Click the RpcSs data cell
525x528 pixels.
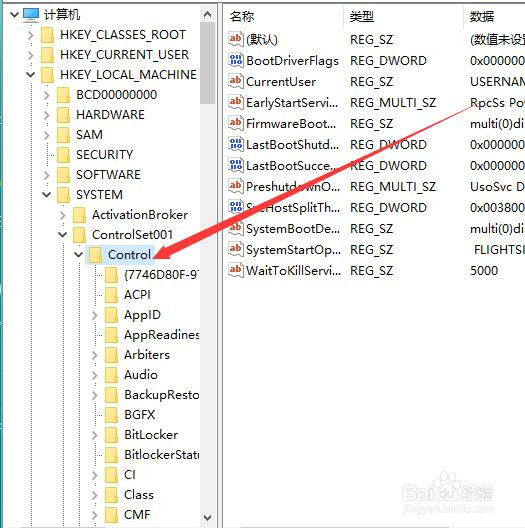[497, 102]
